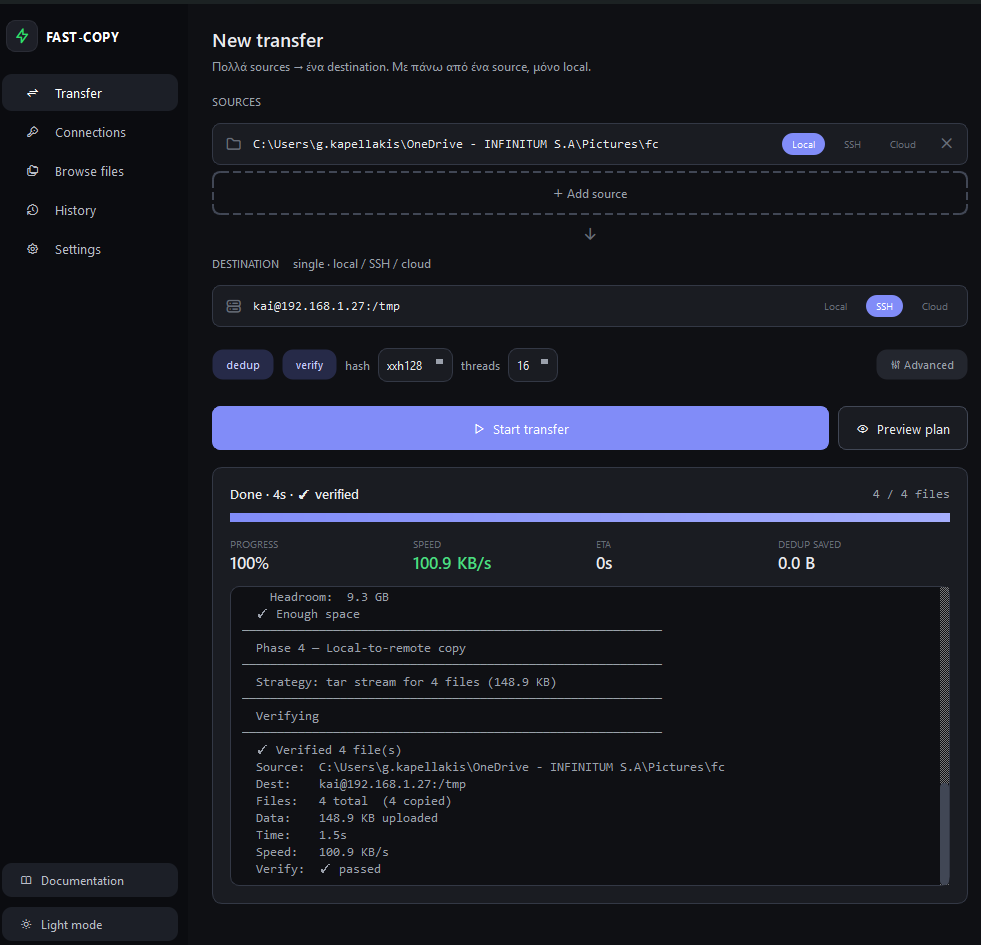Click the 100% progress value
This screenshot has width=981, height=945.
249,563
